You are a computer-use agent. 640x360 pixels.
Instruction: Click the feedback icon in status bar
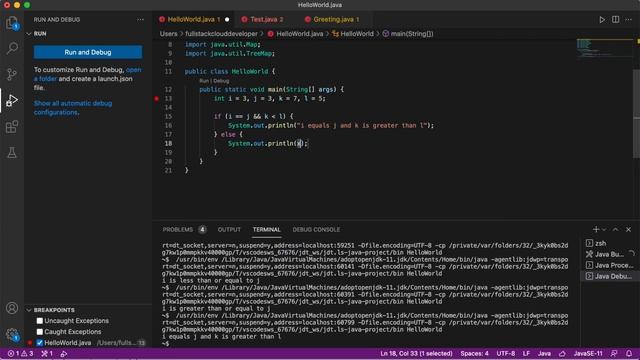pos(614,353)
